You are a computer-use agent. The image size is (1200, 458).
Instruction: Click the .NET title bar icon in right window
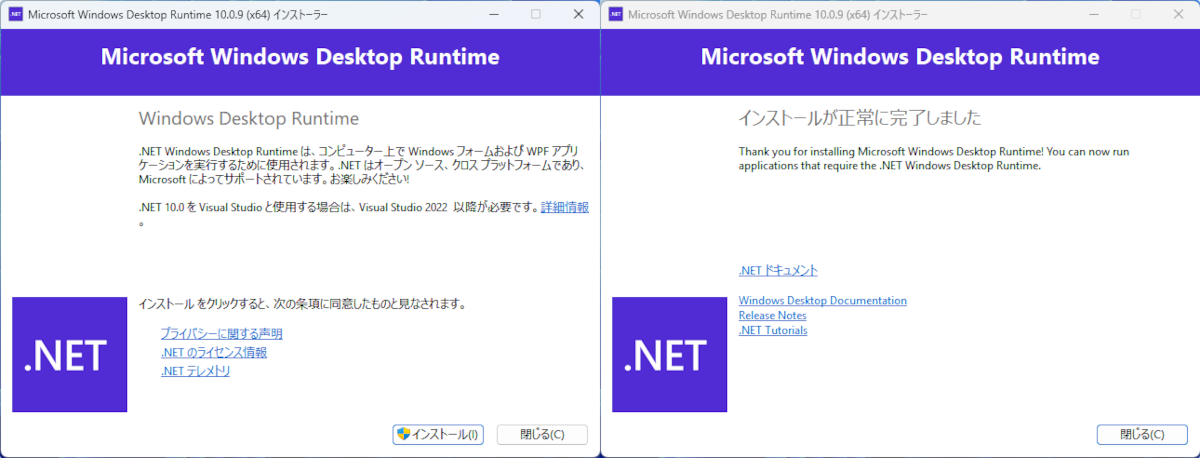pyautogui.click(x=616, y=14)
